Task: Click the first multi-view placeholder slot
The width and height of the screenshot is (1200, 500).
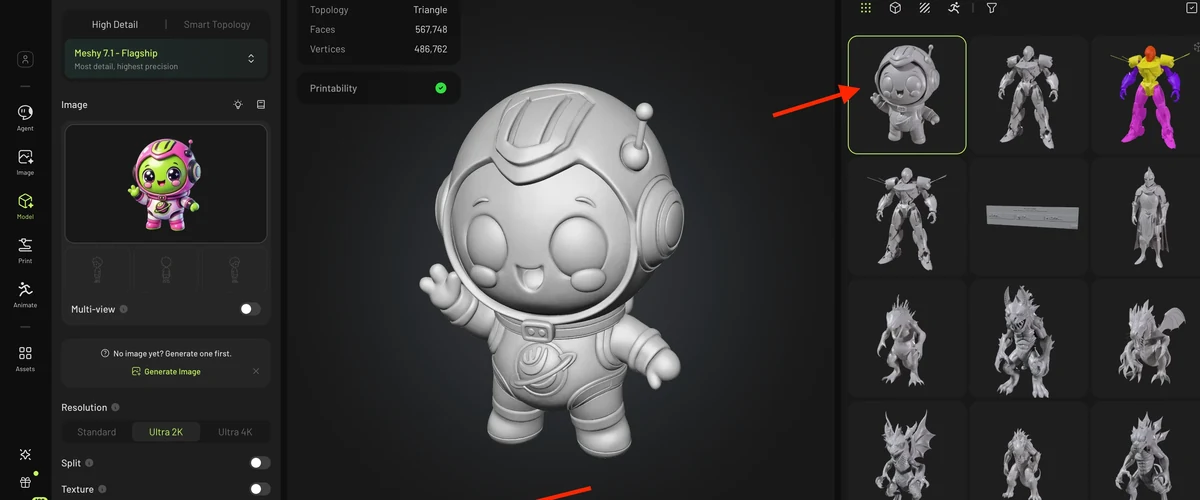Action: (97, 269)
